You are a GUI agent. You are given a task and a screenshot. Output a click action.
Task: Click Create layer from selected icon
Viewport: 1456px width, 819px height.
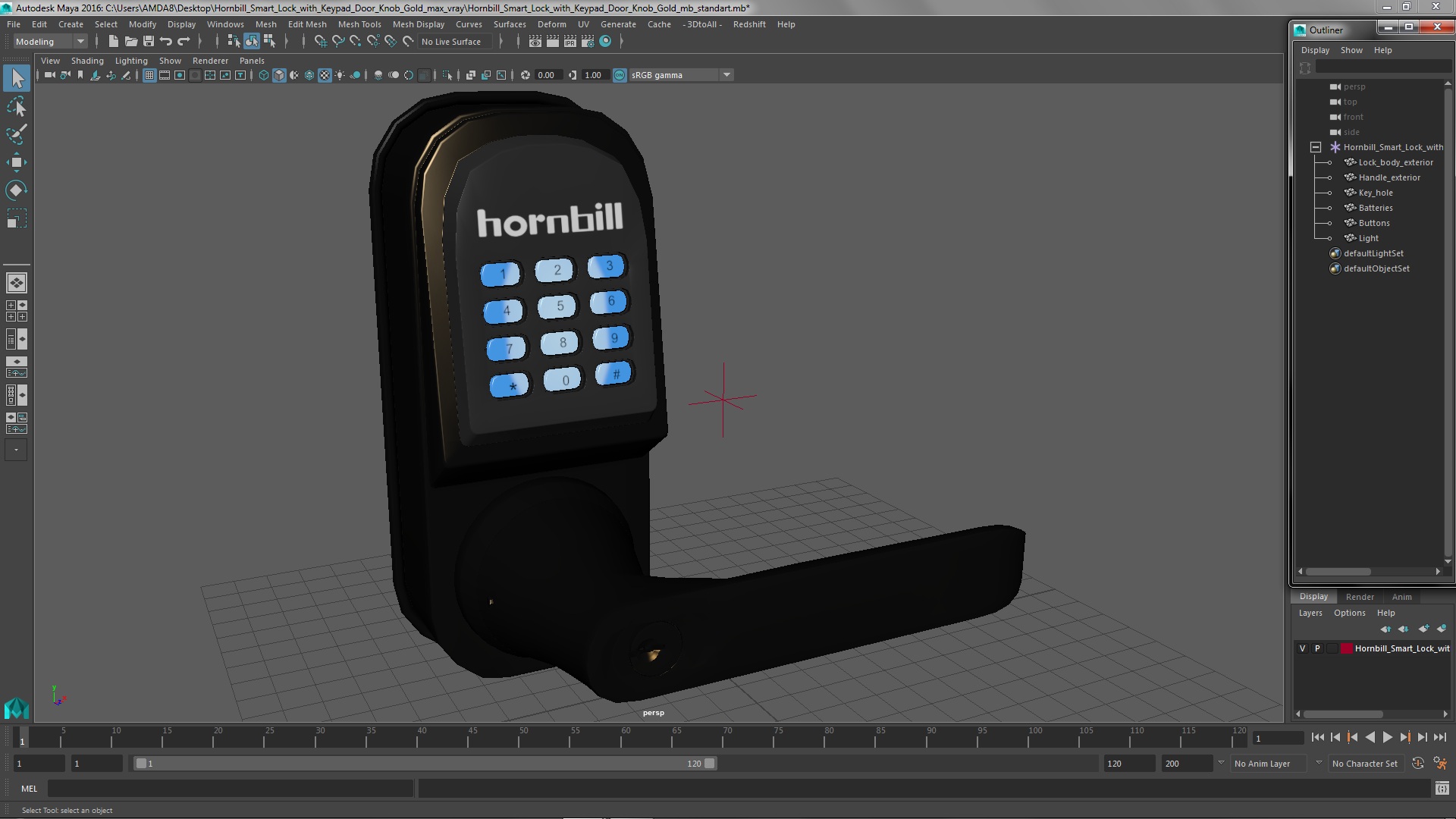pos(1442,629)
